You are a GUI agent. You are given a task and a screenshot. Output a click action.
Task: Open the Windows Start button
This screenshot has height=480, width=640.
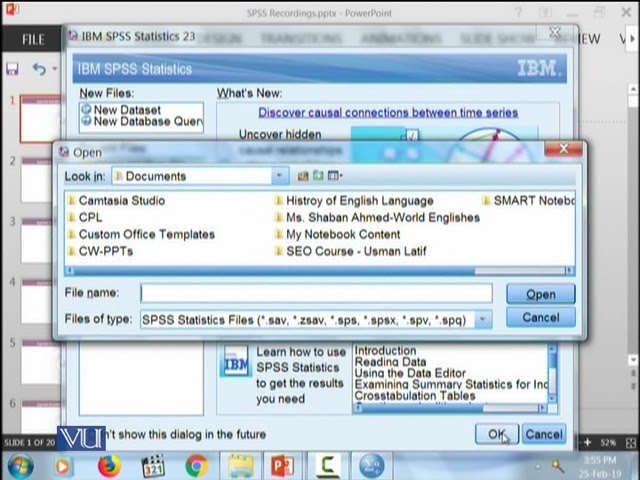(x=20, y=466)
